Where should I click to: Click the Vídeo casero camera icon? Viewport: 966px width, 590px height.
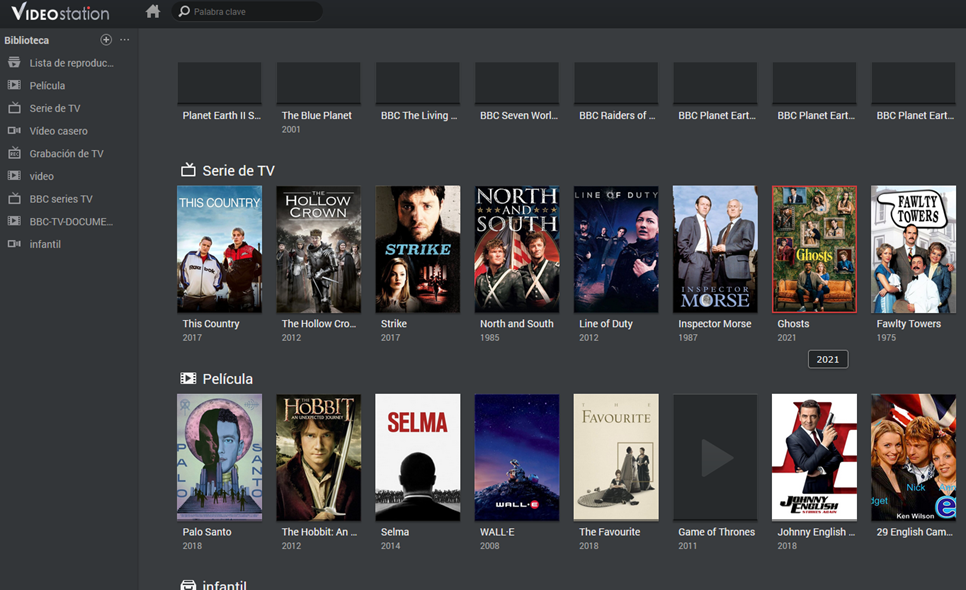[14, 131]
